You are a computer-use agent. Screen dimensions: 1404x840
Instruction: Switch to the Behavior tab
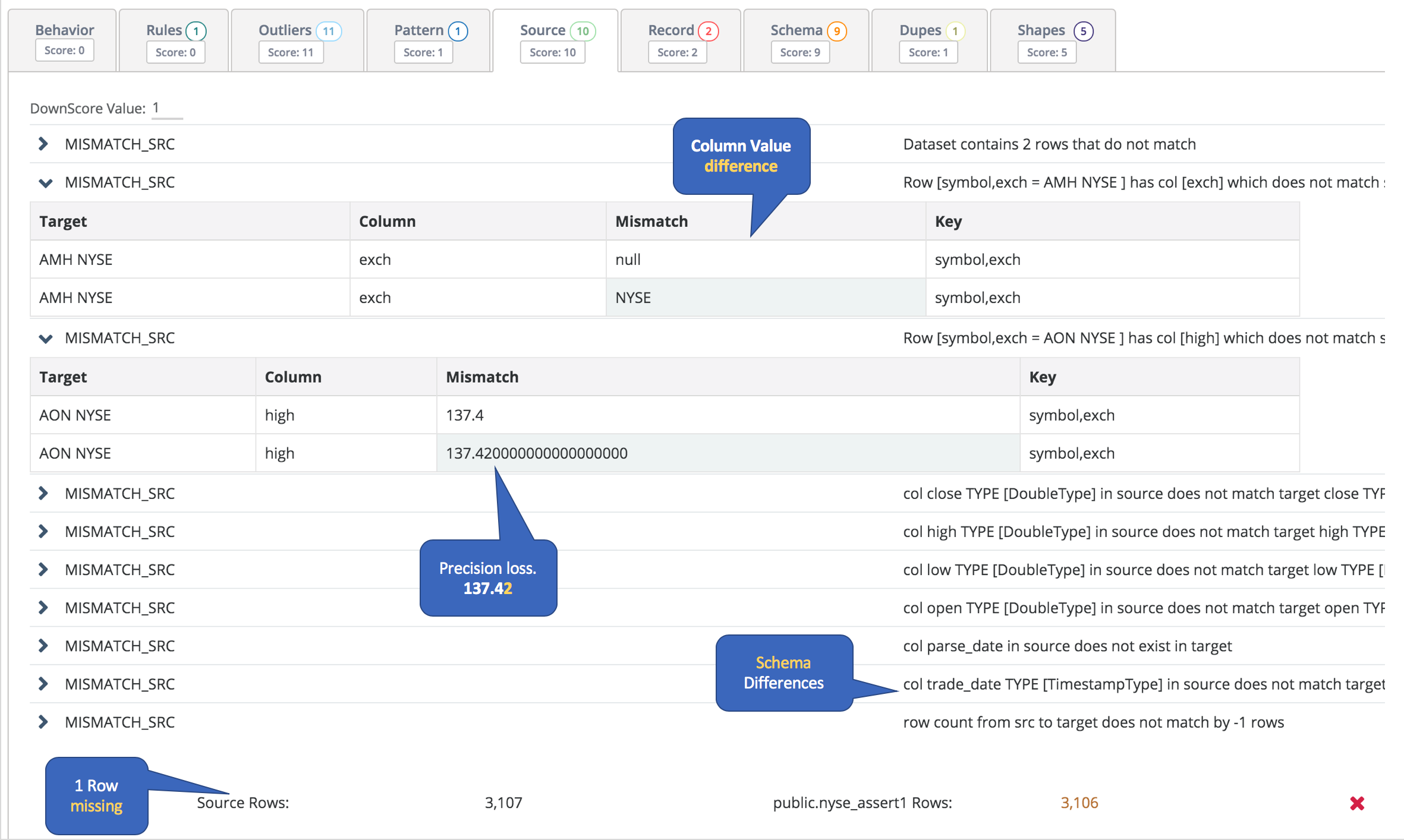click(x=64, y=30)
